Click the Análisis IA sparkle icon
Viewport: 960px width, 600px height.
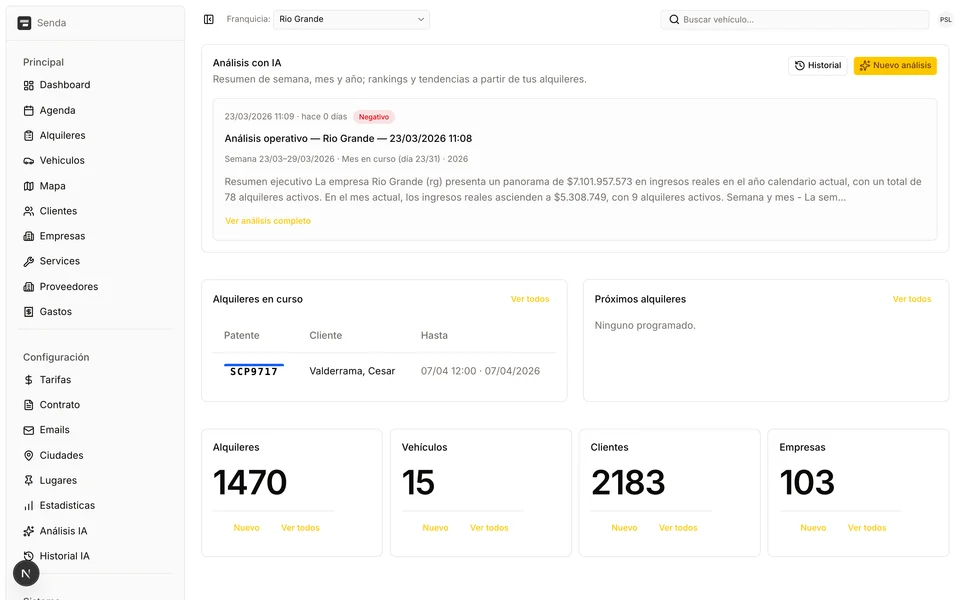point(29,531)
